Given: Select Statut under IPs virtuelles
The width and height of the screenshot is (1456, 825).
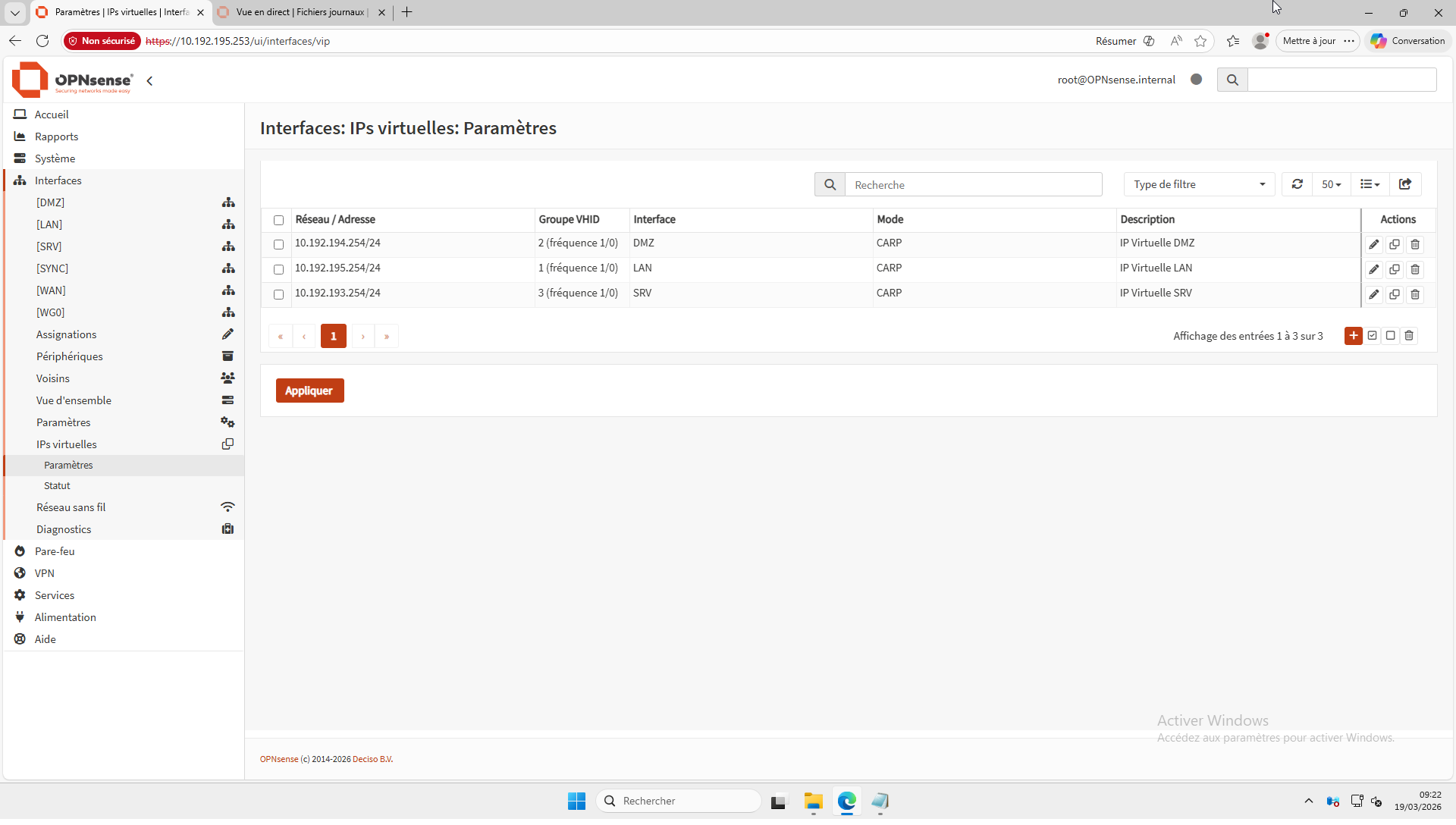Looking at the screenshot, I should coord(57,485).
